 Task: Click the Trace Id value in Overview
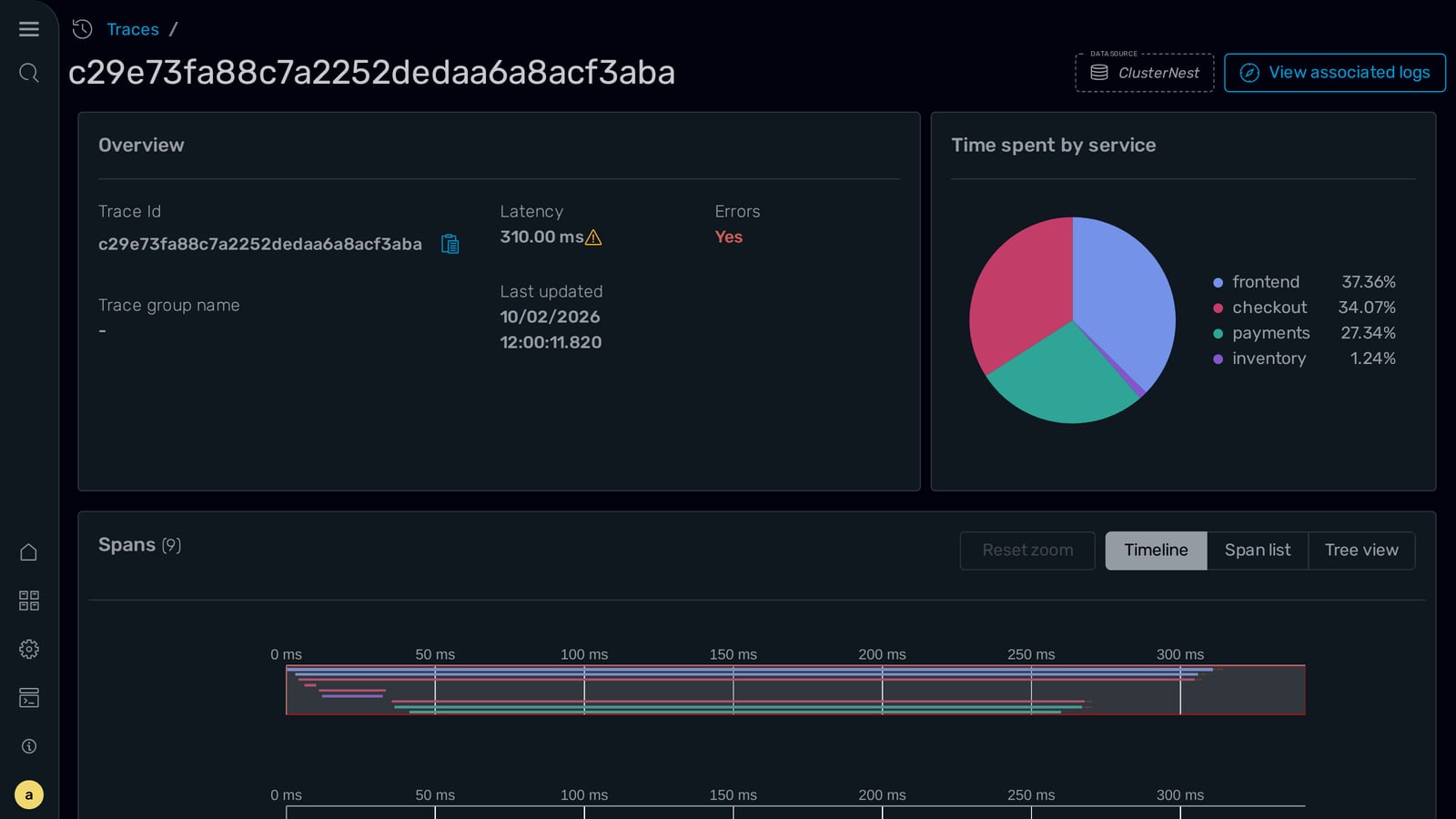tap(260, 244)
